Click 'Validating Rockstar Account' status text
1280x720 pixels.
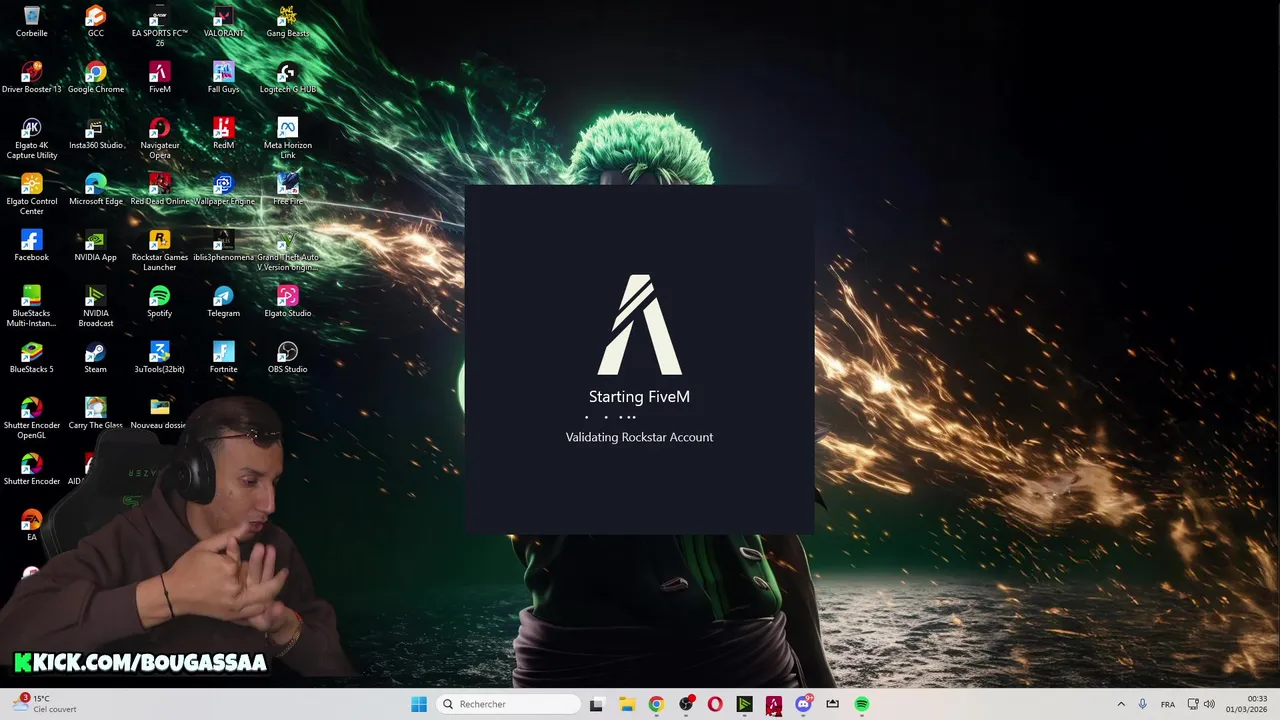coord(639,437)
